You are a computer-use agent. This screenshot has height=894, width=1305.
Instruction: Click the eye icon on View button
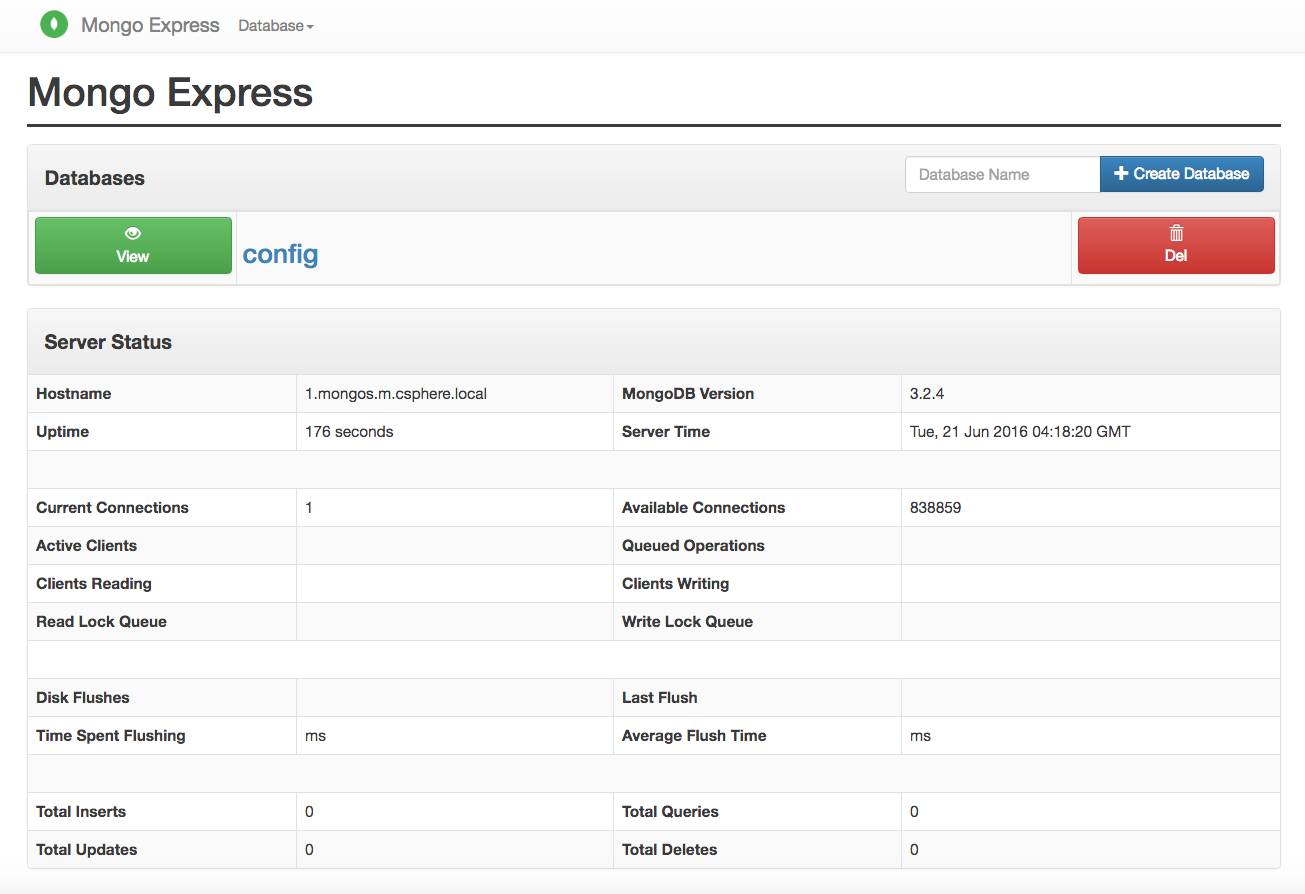[133, 233]
